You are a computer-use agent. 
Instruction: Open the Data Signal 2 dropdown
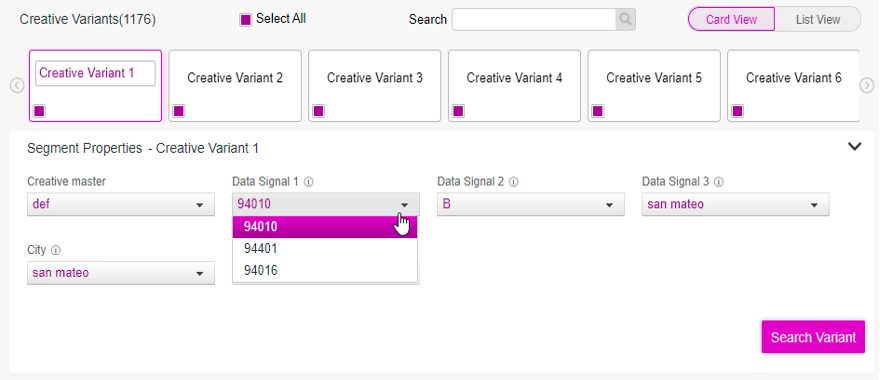pyautogui.click(x=530, y=204)
